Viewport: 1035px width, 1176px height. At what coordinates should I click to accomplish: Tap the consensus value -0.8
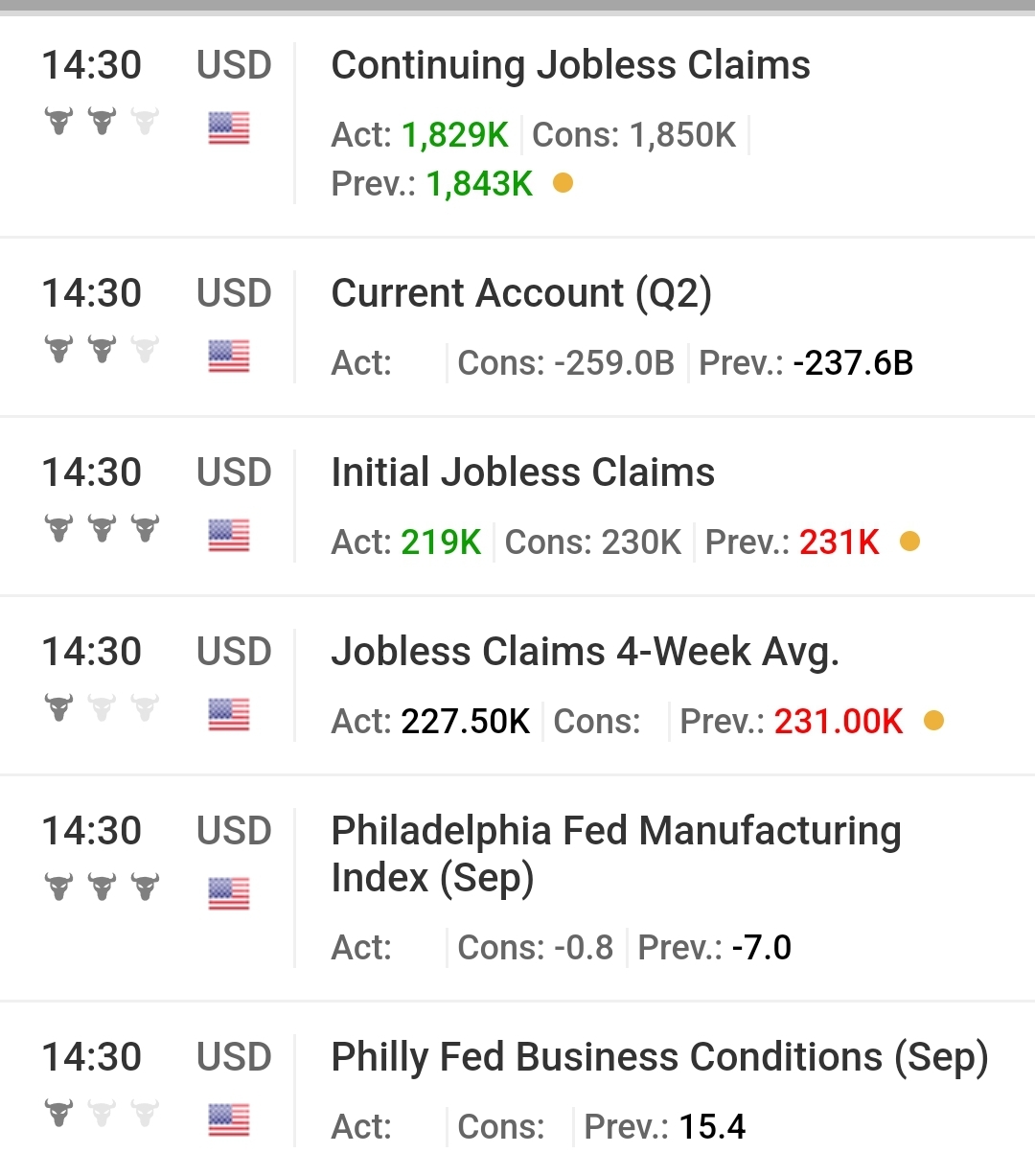point(584,948)
